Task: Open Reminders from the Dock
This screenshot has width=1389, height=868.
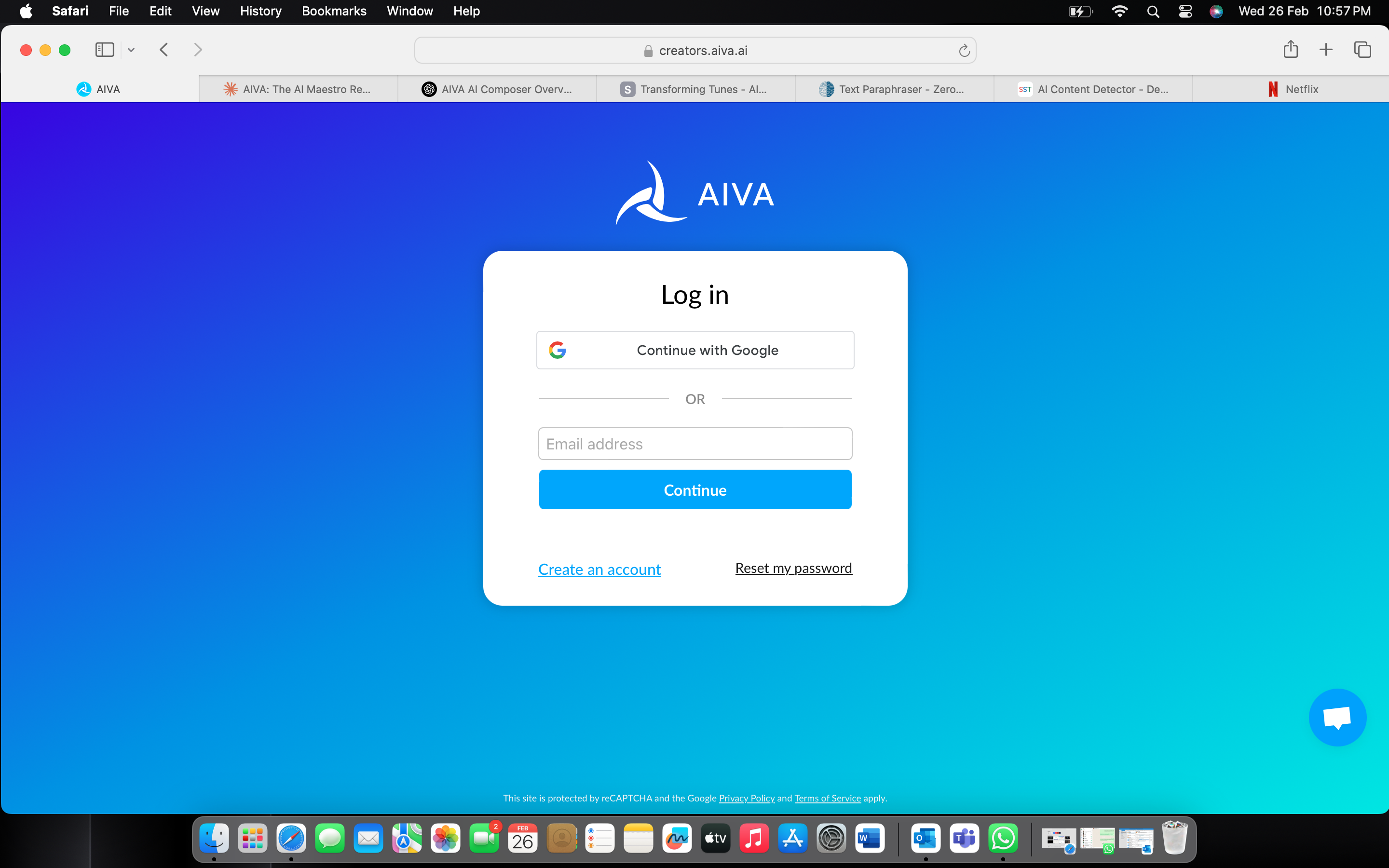Action: pos(600,839)
